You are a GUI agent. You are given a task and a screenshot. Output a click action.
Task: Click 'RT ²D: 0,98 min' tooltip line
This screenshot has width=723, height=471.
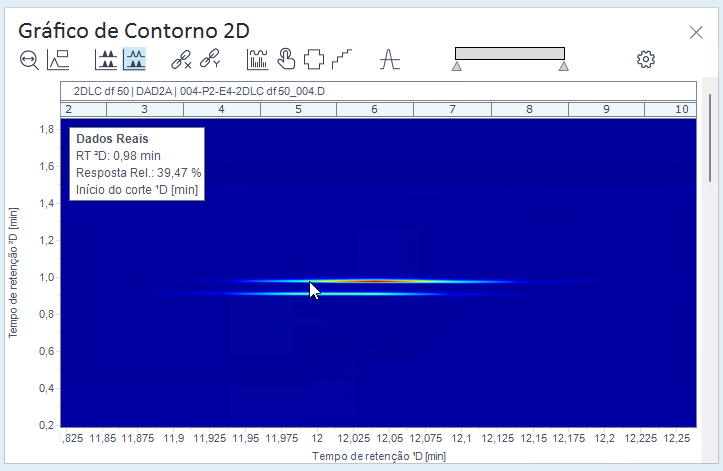coord(118,156)
